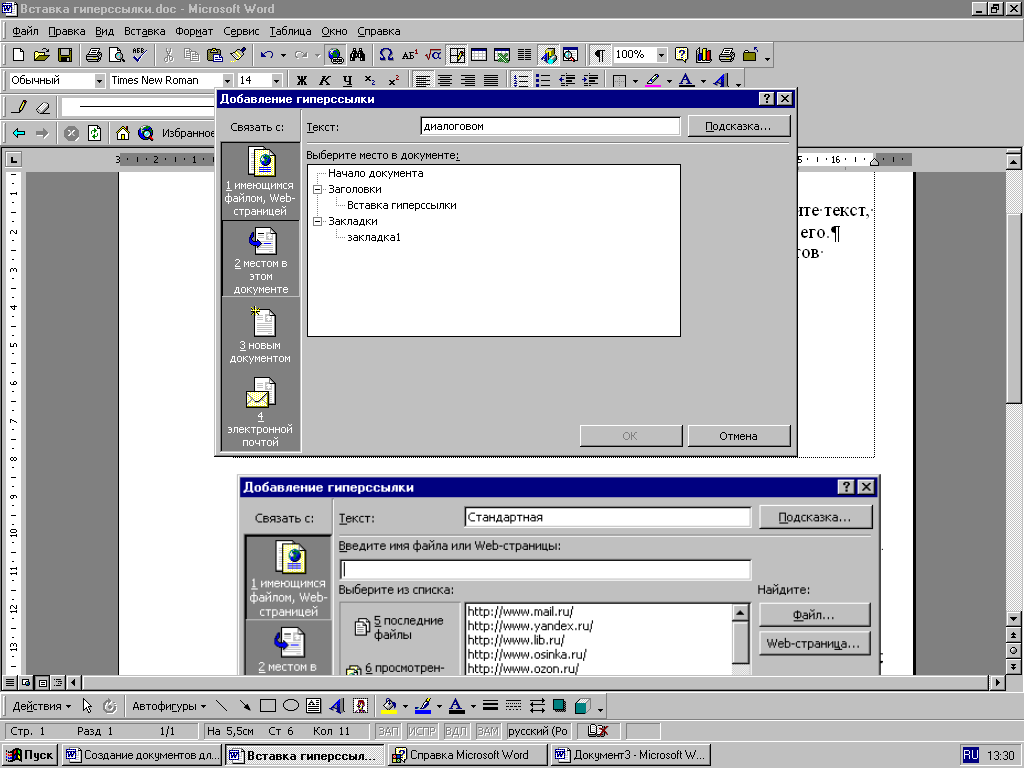Select link to 'электронной почтой' option
Viewport: 1024px width, 768px height.
pos(261,412)
